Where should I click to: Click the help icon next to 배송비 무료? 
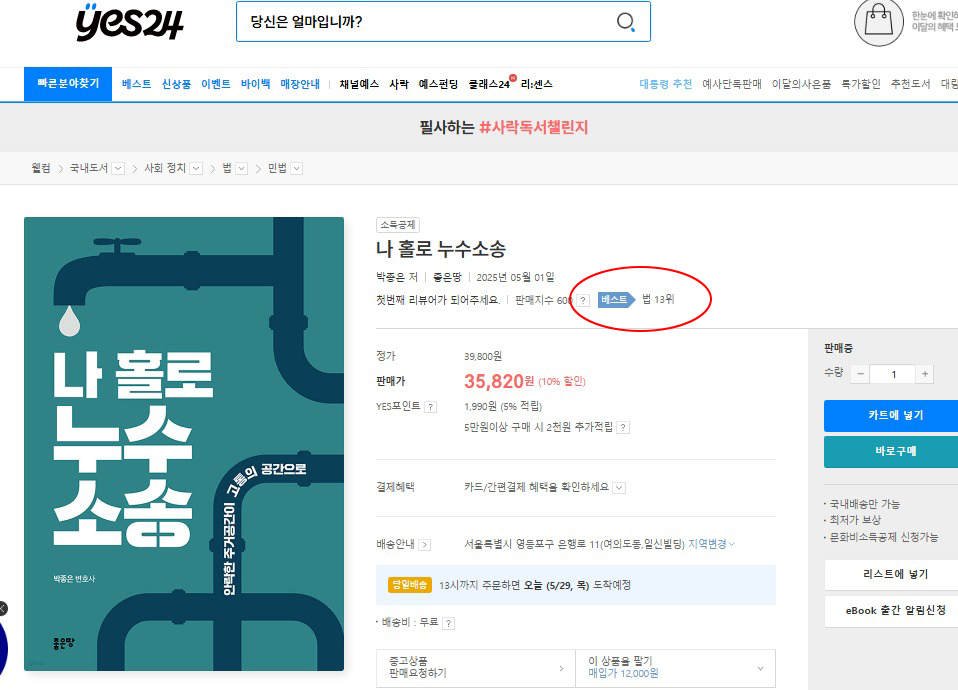point(448,623)
